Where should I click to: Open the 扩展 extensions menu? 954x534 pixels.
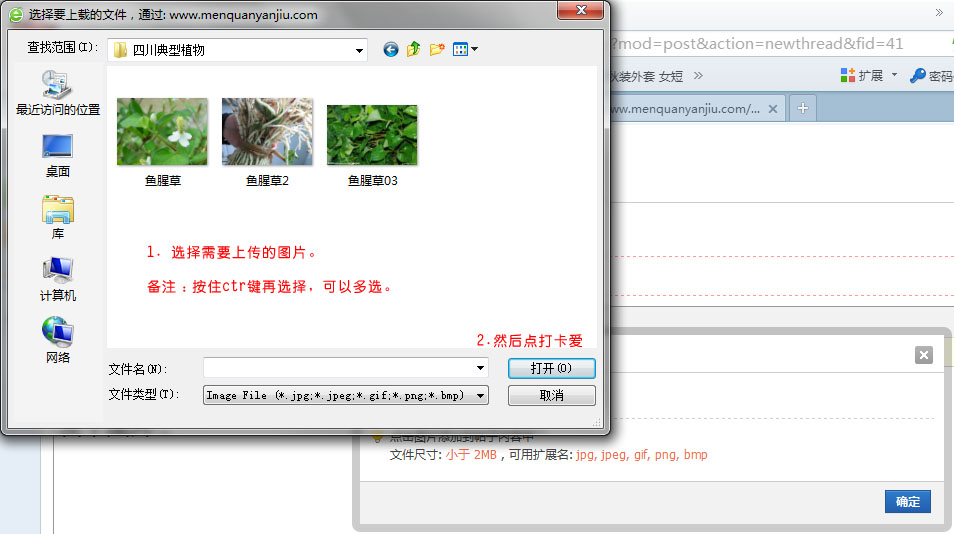tap(868, 75)
